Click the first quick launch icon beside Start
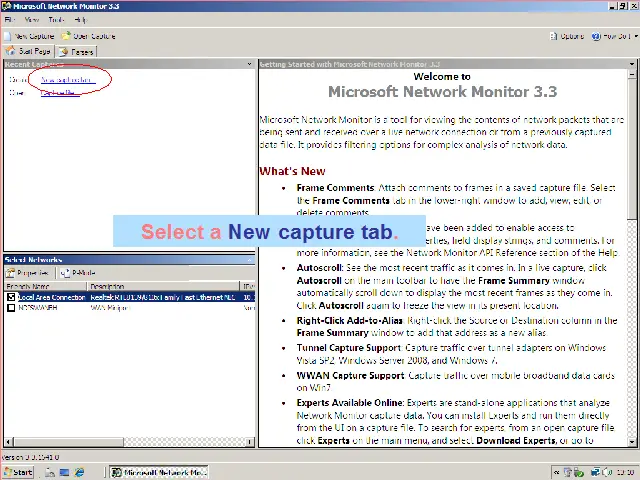This screenshot has height=480, width=640. [50, 472]
